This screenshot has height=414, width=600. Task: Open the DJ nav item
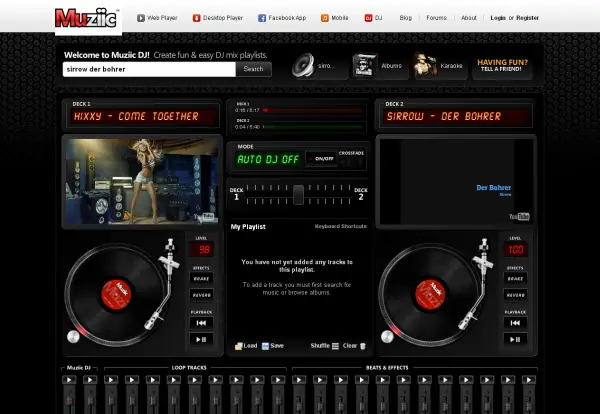point(373,18)
